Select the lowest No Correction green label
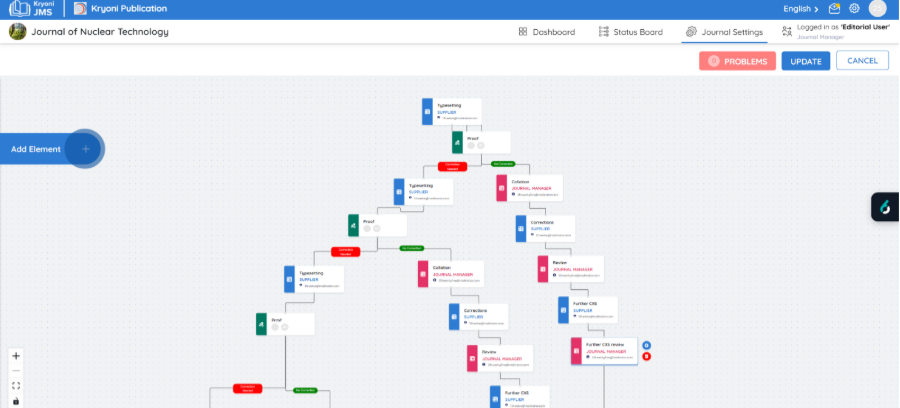 pos(305,390)
